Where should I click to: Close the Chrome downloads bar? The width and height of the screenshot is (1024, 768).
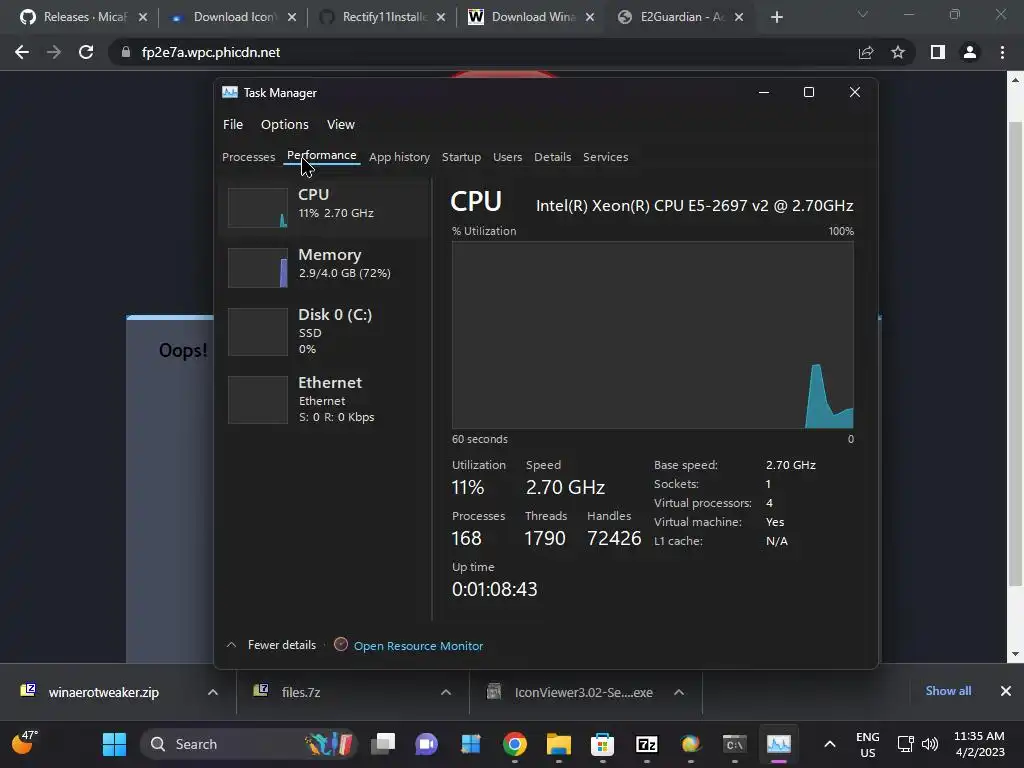(x=1006, y=691)
